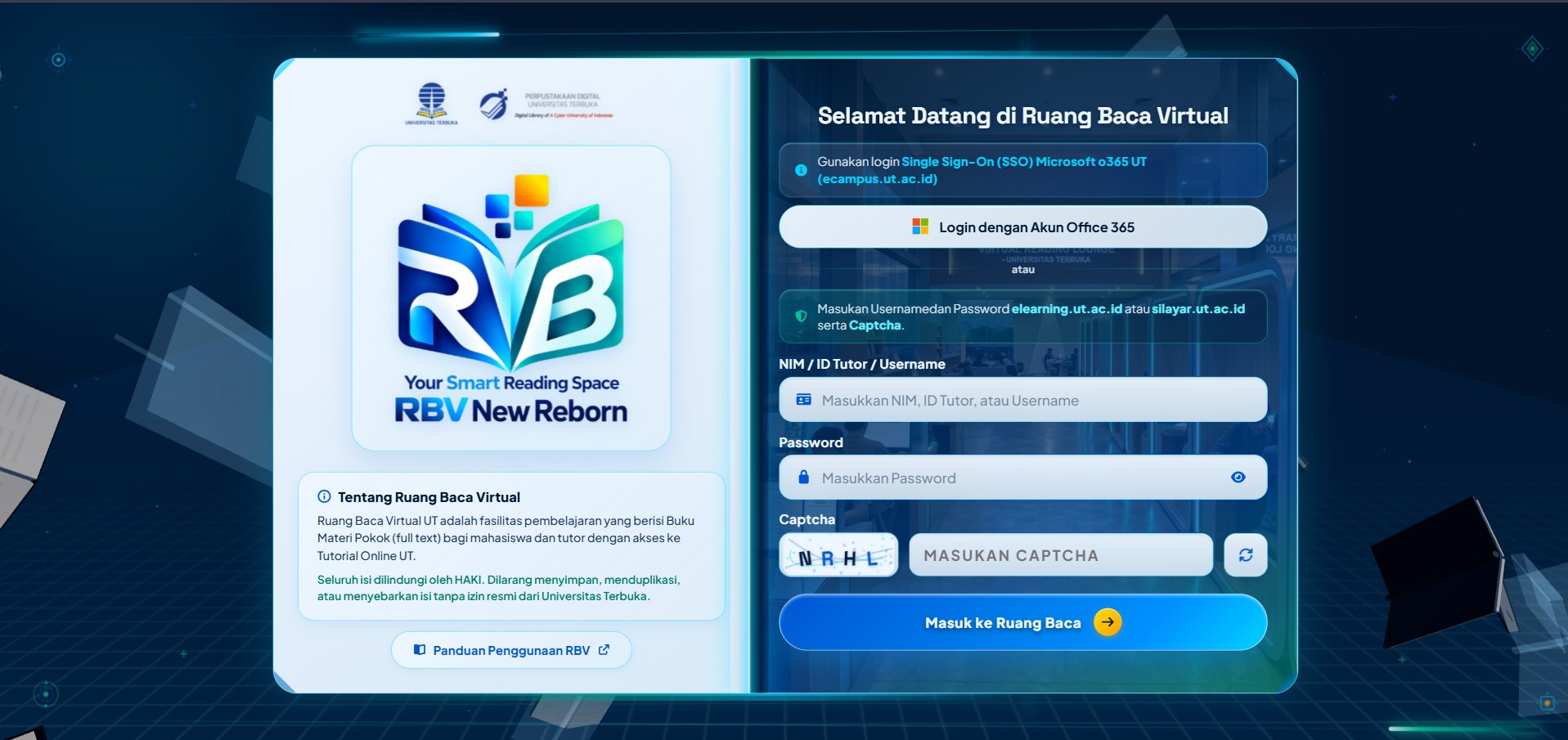Login dengan Akun Office 365 button
1568x740 pixels.
point(1022,226)
